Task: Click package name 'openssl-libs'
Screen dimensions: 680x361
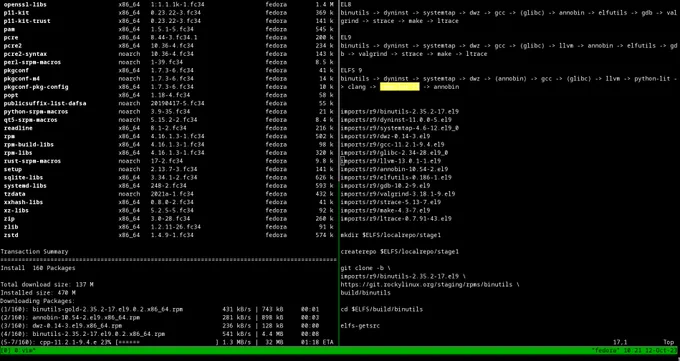Action: [25, 4]
